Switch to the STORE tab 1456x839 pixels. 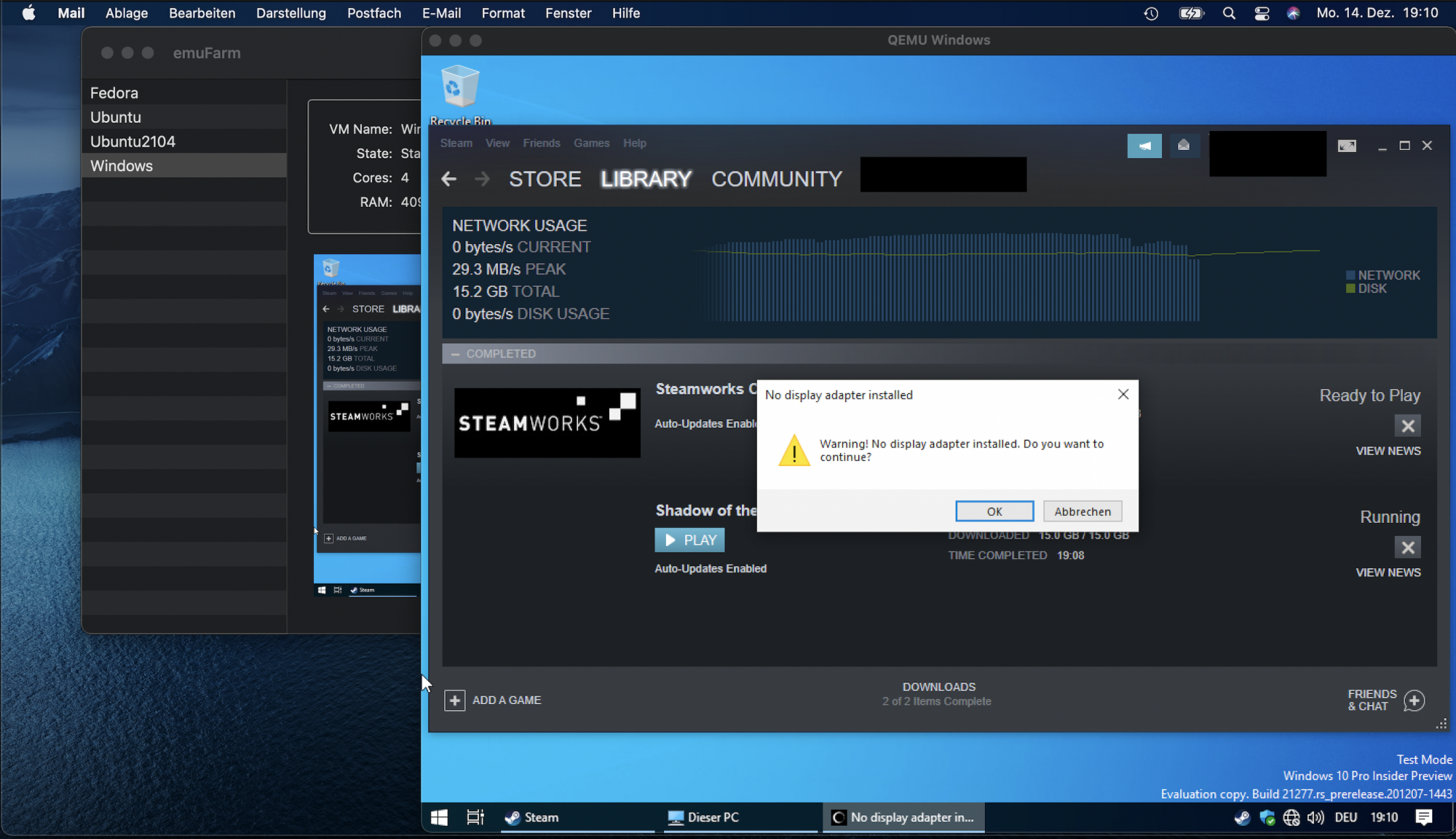(x=545, y=179)
